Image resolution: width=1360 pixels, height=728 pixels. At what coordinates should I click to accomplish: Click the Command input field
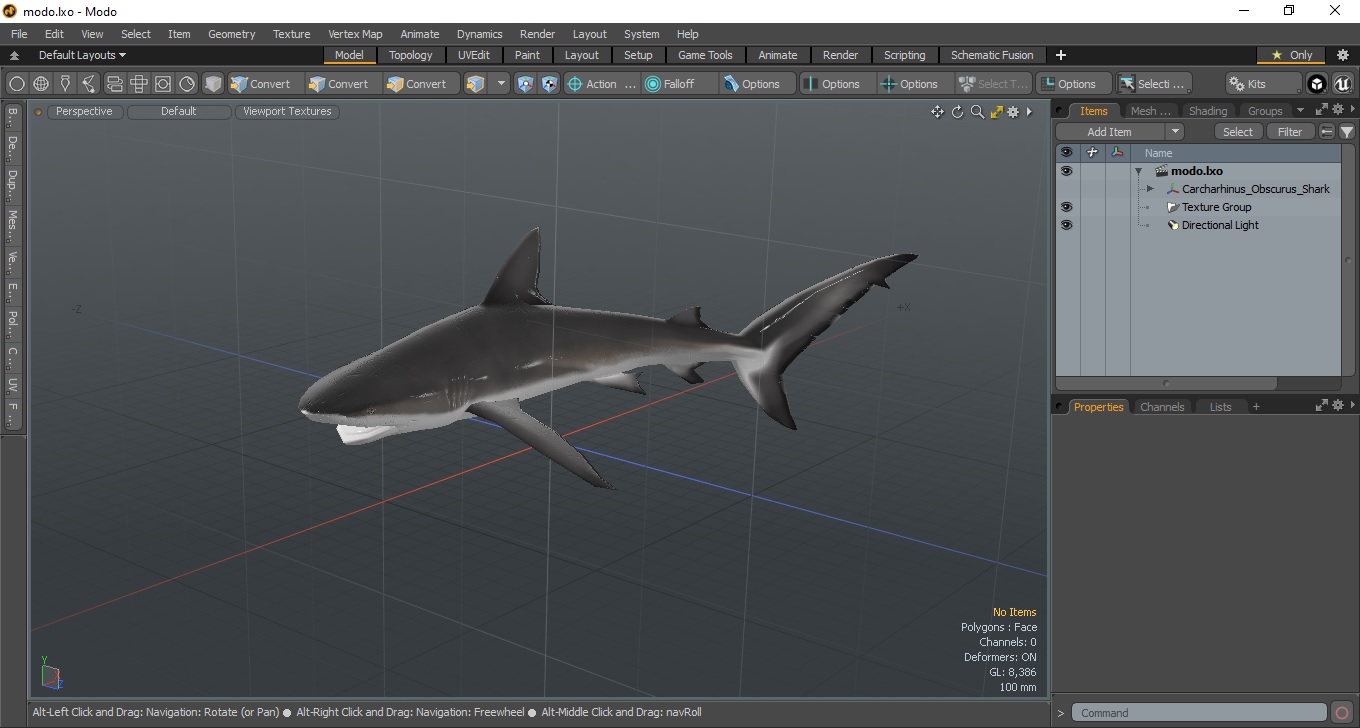click(x=1200, y=713)
